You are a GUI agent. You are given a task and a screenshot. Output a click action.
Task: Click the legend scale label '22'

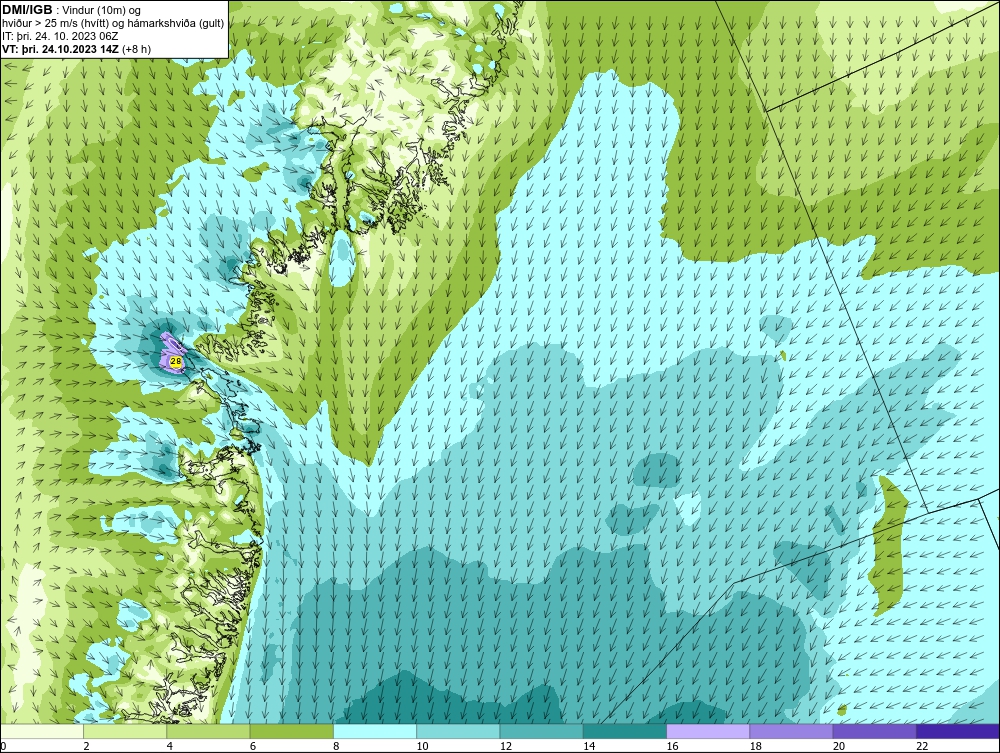(x=922, y=746)
